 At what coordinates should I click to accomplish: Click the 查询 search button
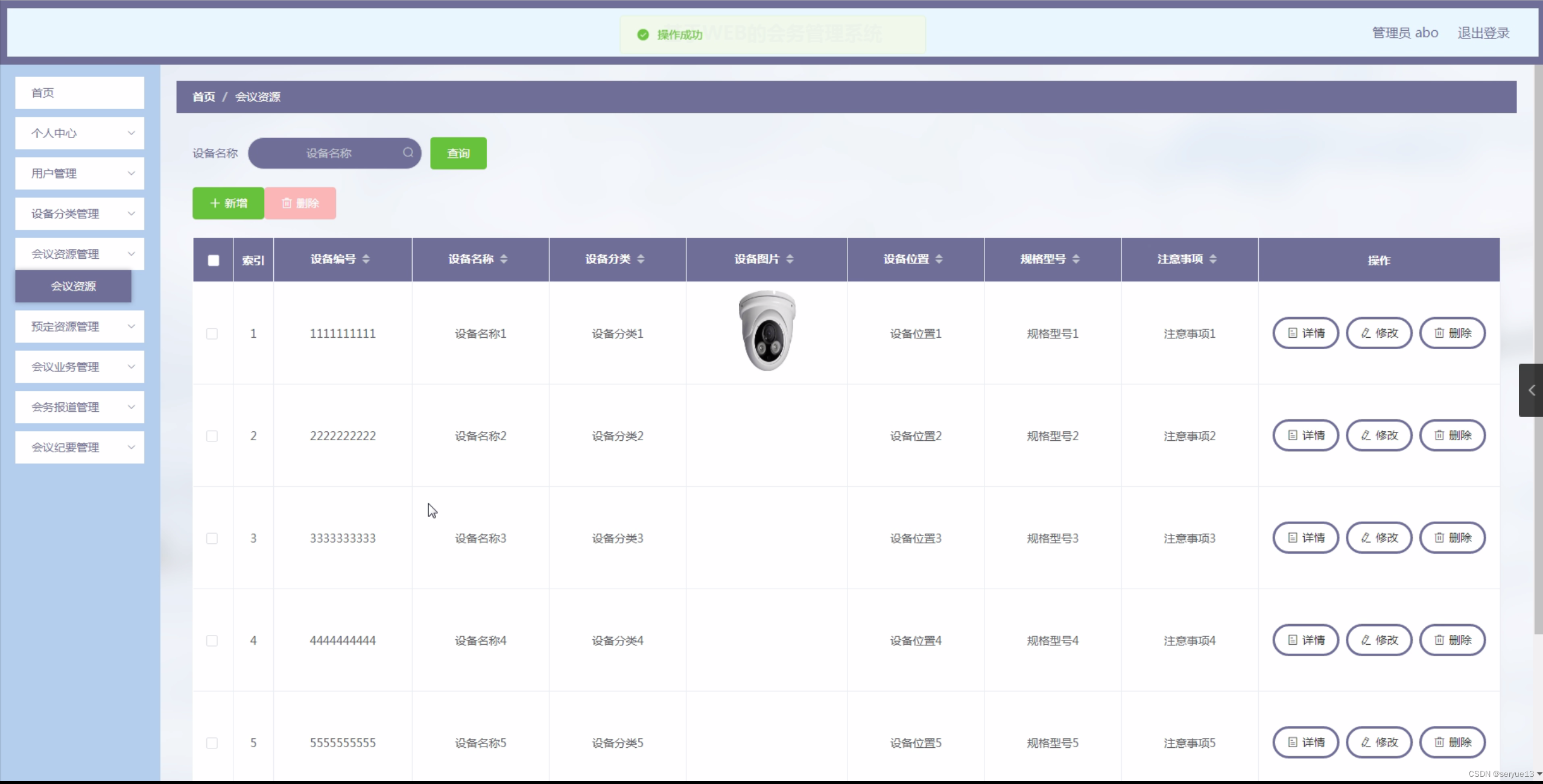click(x=457, y=153)
